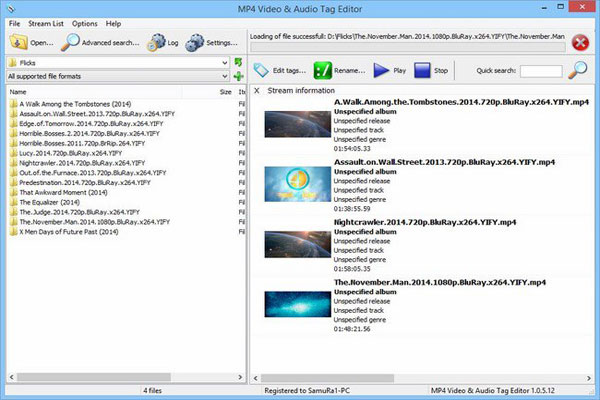The width and height of the screenshot is (600, 400).
Task: Open Advanced search with magnifier icon
Action: click(x=72, y=42)
